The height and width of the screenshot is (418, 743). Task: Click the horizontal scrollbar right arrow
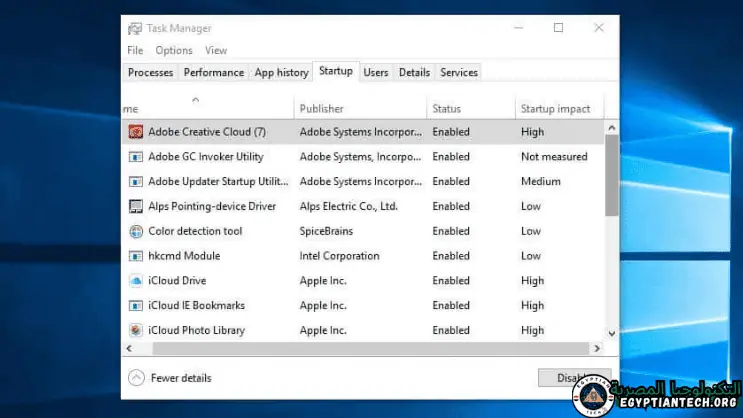(597, 348)
